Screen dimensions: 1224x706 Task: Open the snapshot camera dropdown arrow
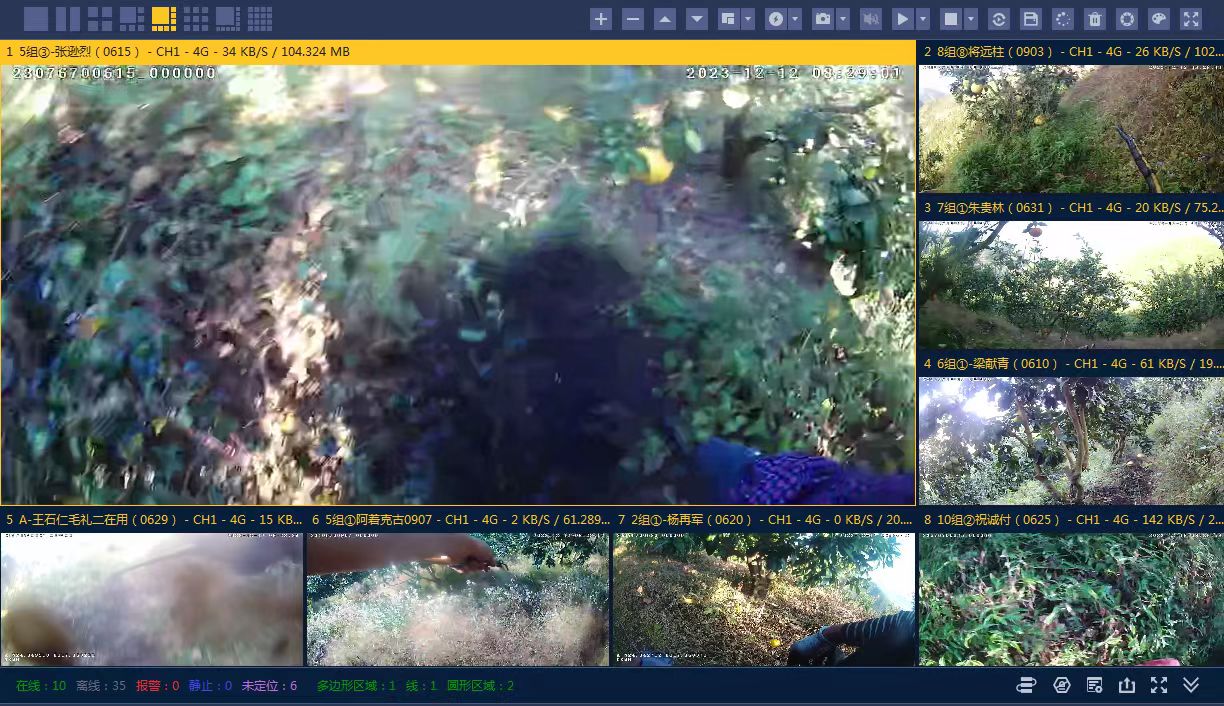(x=844, y=19)
